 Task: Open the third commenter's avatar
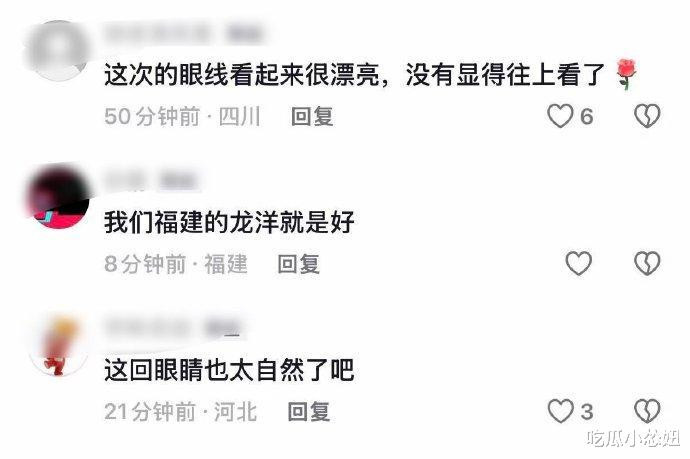click(x=58, y=345)
